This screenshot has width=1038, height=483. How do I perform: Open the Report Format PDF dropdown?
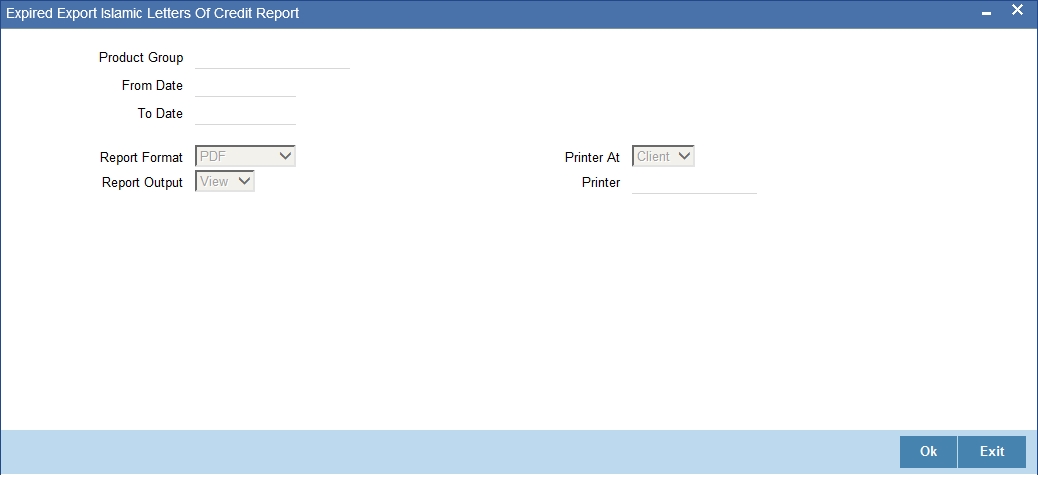[246, 156]
